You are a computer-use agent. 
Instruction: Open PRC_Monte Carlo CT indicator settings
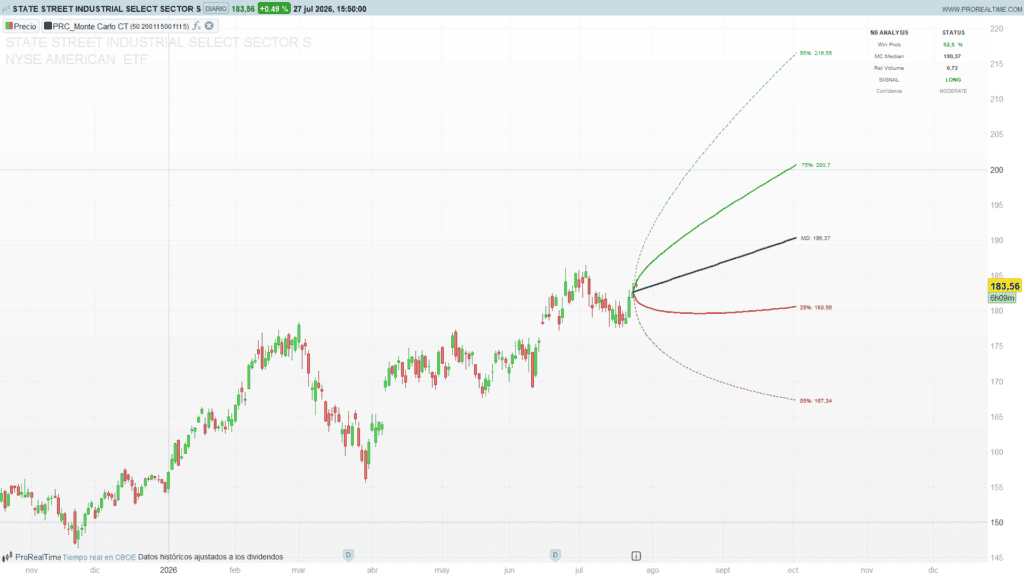coord(90,26)
